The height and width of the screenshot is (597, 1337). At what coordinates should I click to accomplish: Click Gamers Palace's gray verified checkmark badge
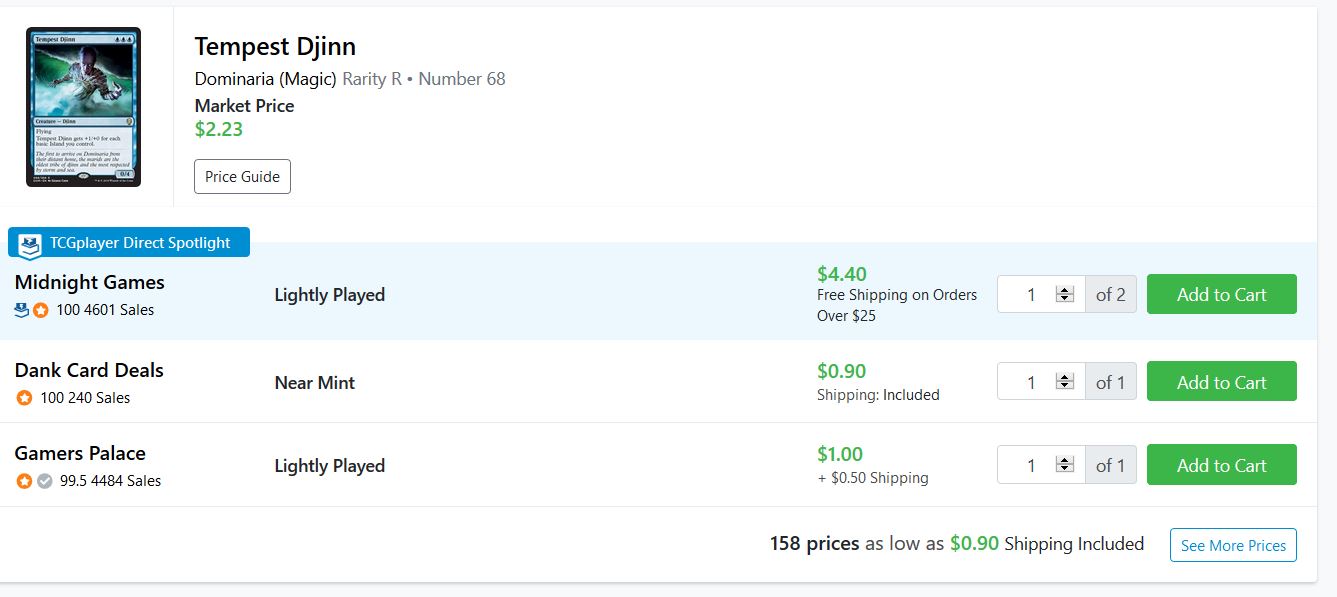pyautogui.click(x=44, y=481)
